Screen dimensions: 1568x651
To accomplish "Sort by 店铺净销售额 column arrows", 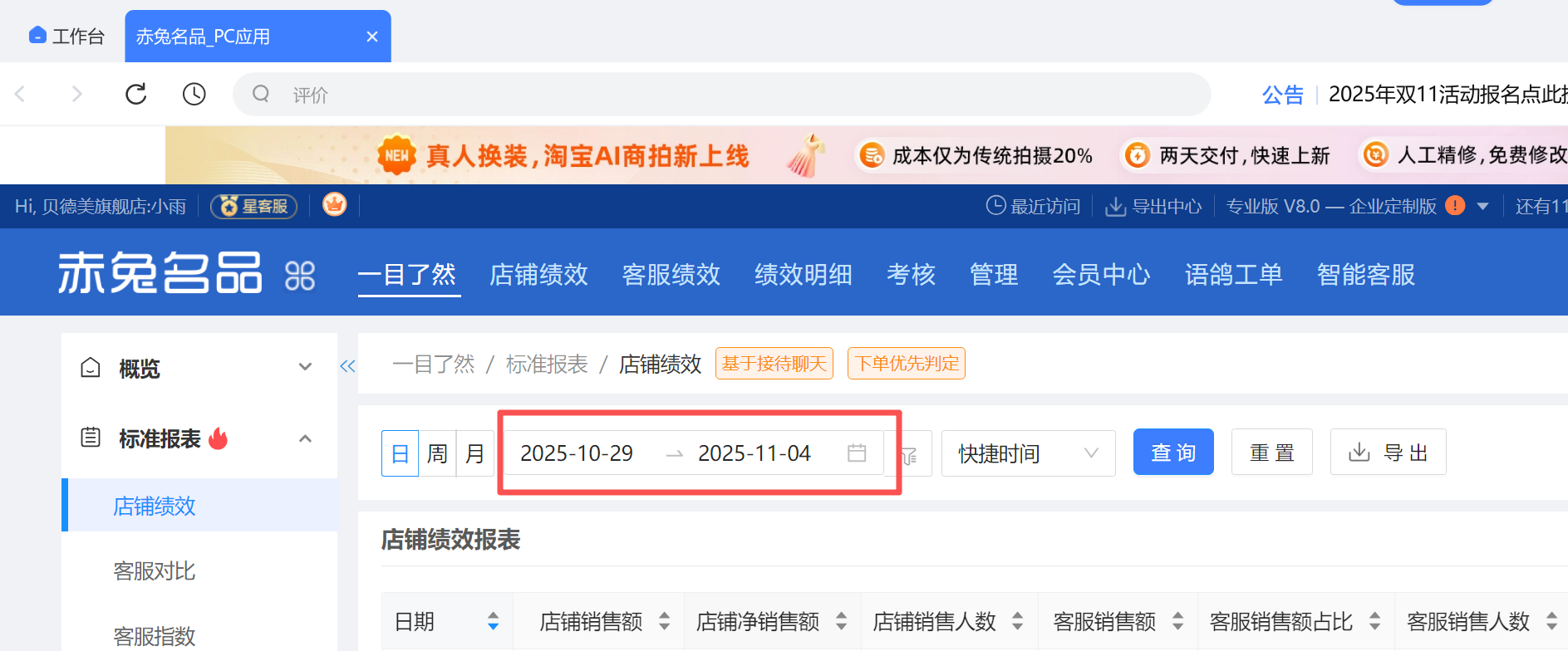I will click(842, 621).
